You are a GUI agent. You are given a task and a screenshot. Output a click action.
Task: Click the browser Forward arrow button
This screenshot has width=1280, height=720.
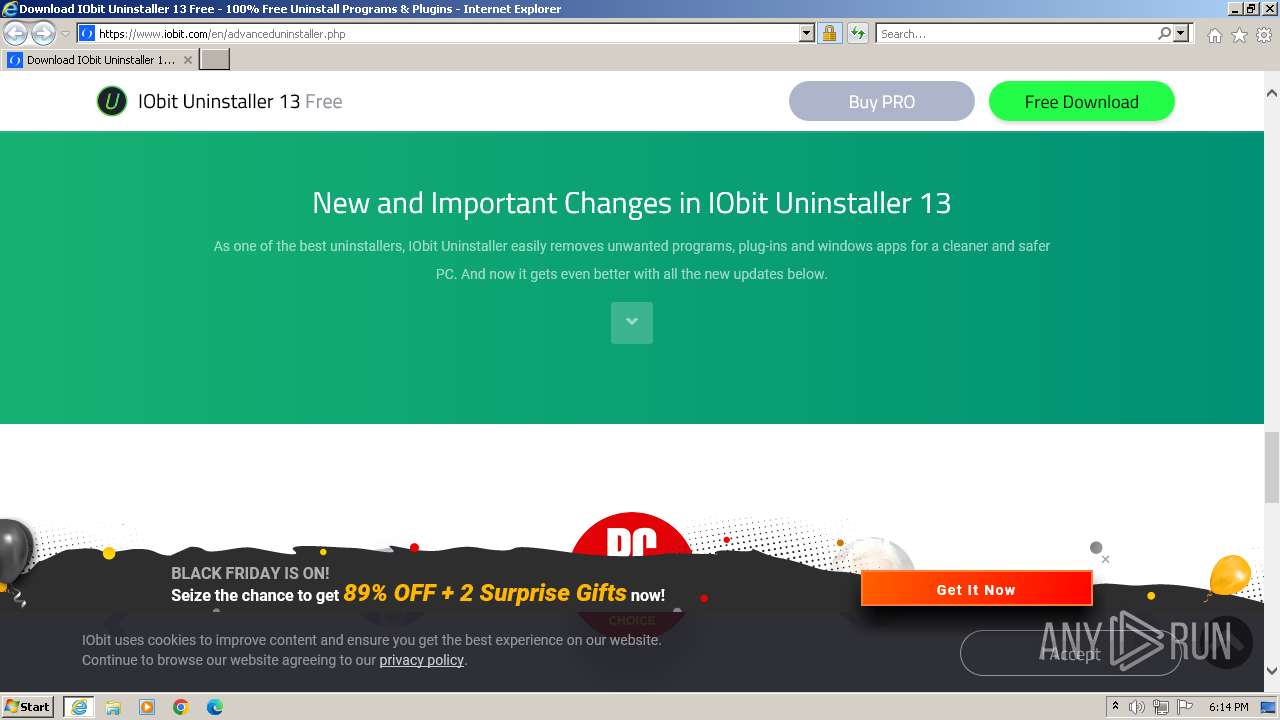(43, 33)
